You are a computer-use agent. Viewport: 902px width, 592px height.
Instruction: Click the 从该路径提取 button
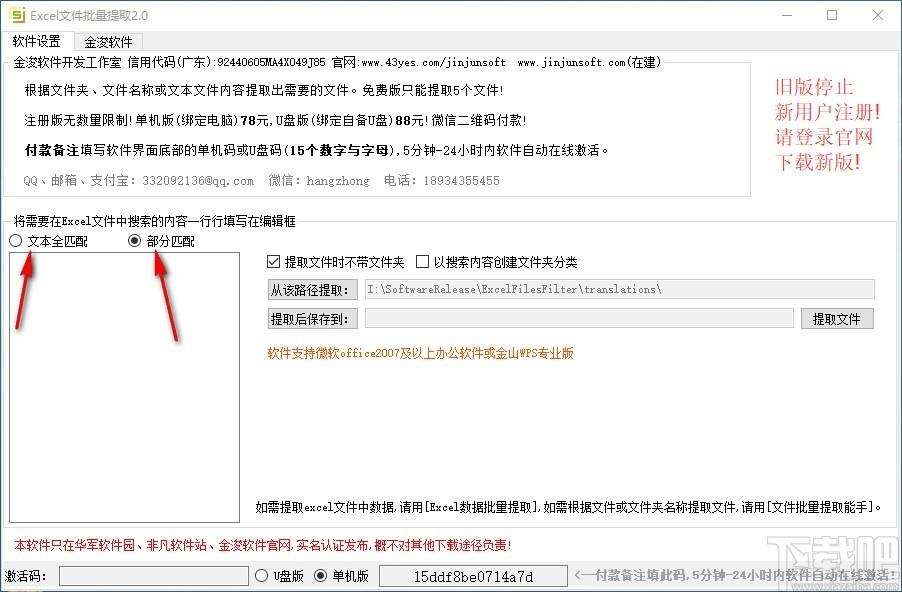point(312,289)
